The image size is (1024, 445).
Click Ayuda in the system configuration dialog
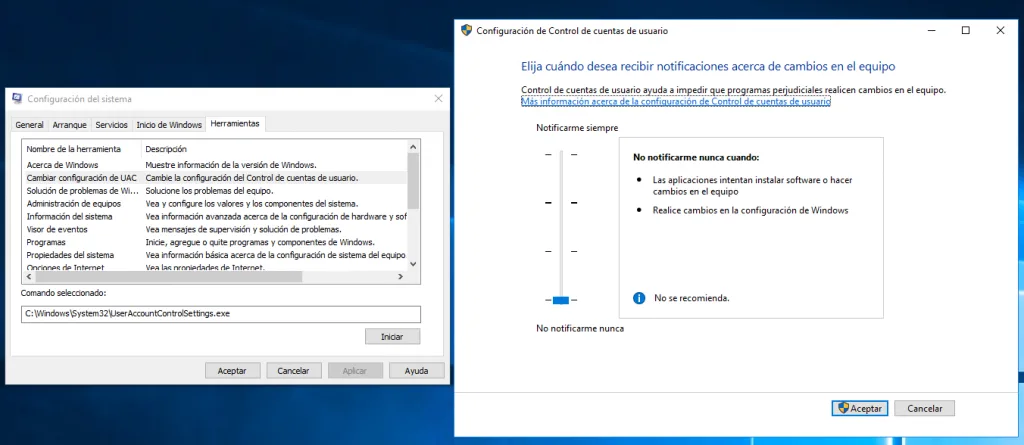pos(417,371)
